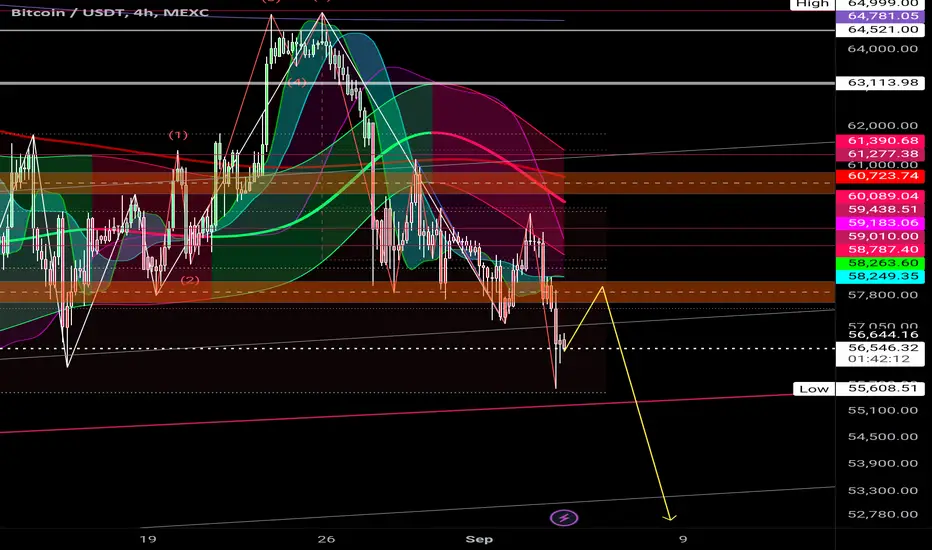Select the cyan 58,249.35 price label
Viewport: 932px width, 550px height.
pyautogui.click(x=880, y=276)
